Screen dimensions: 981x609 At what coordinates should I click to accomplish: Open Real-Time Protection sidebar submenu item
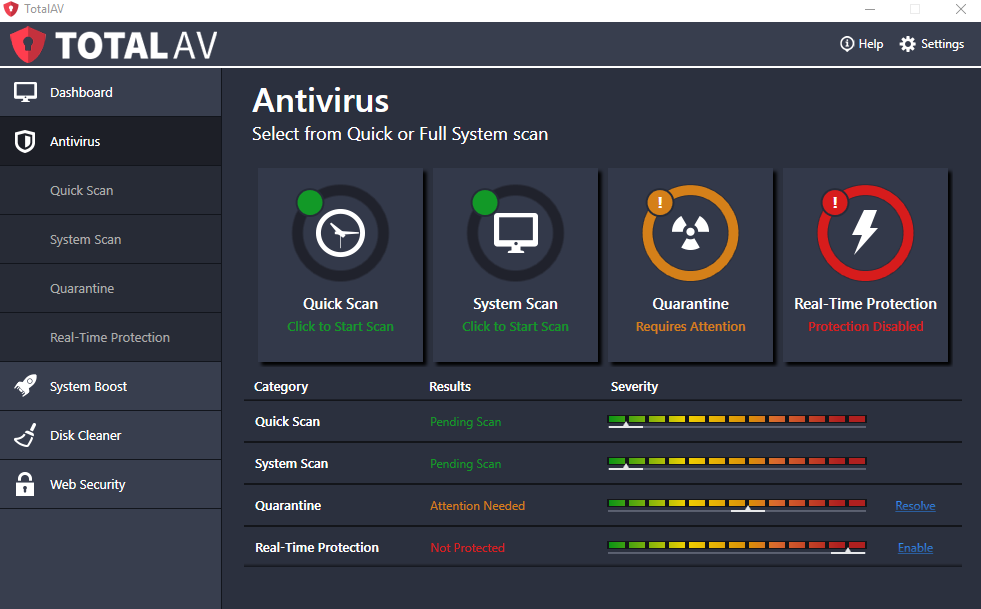click(x=111, y=337)
